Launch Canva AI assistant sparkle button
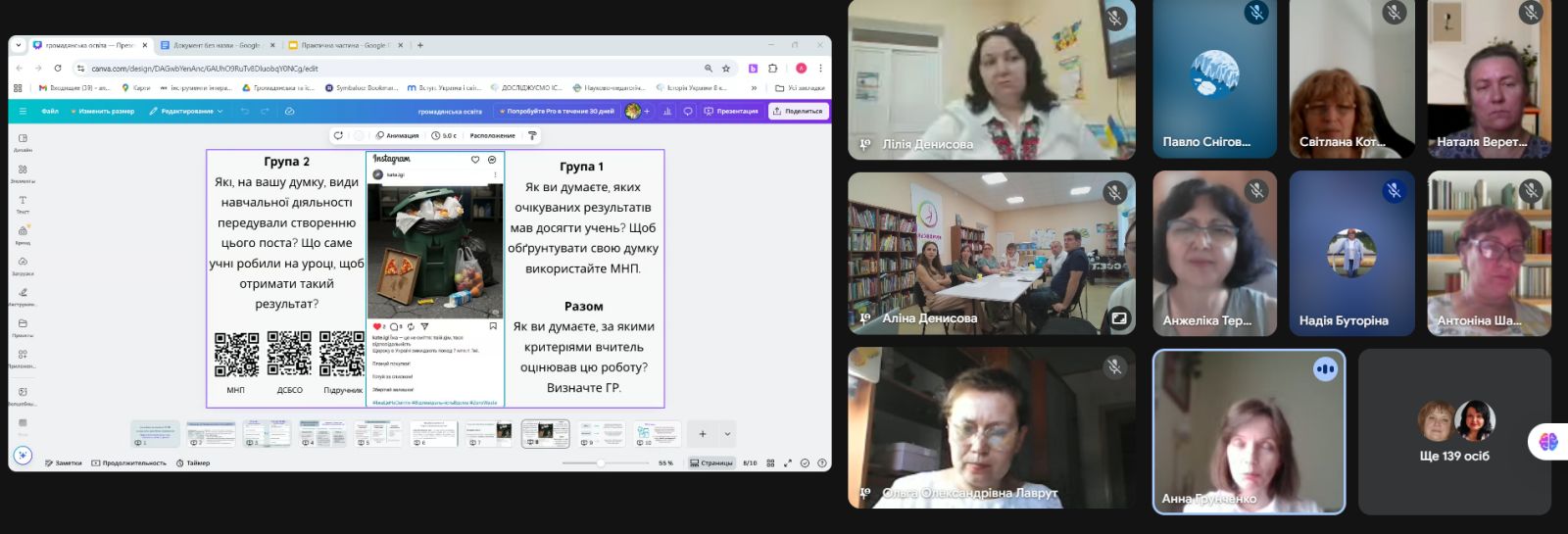The width and height of the screenshot is (1568, 534). pos(23,455)
